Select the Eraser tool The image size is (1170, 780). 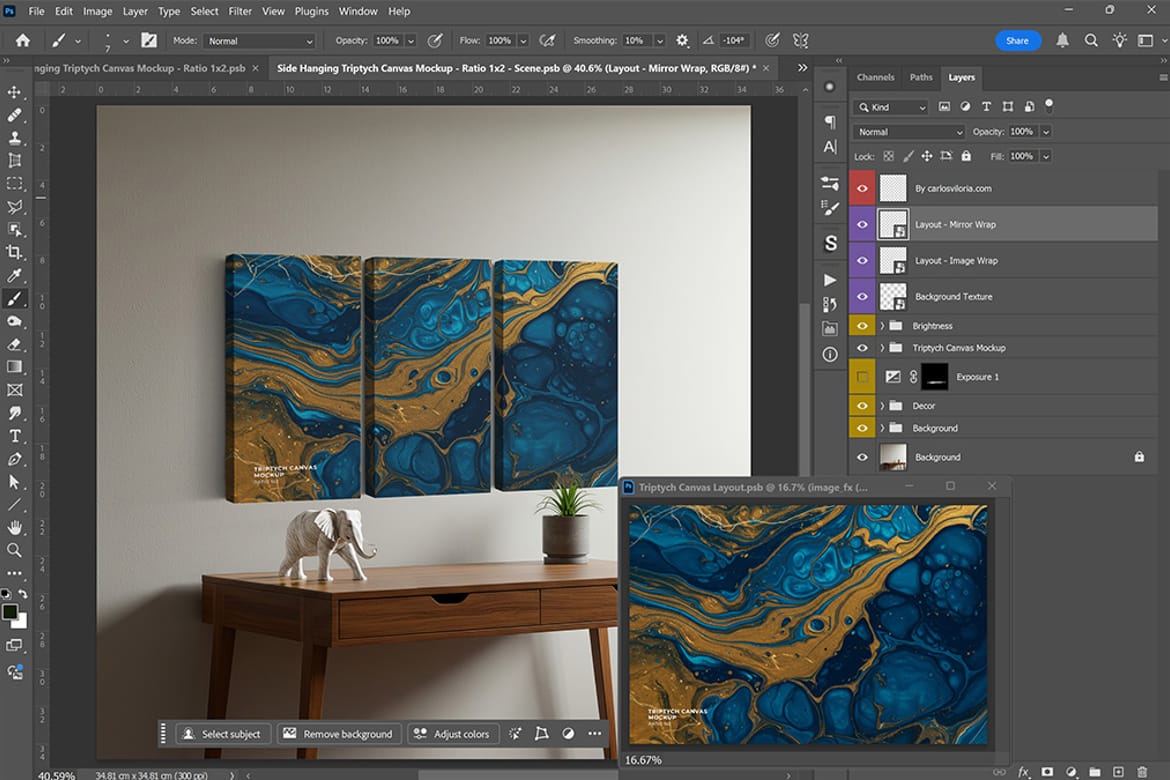pos(14,344)
